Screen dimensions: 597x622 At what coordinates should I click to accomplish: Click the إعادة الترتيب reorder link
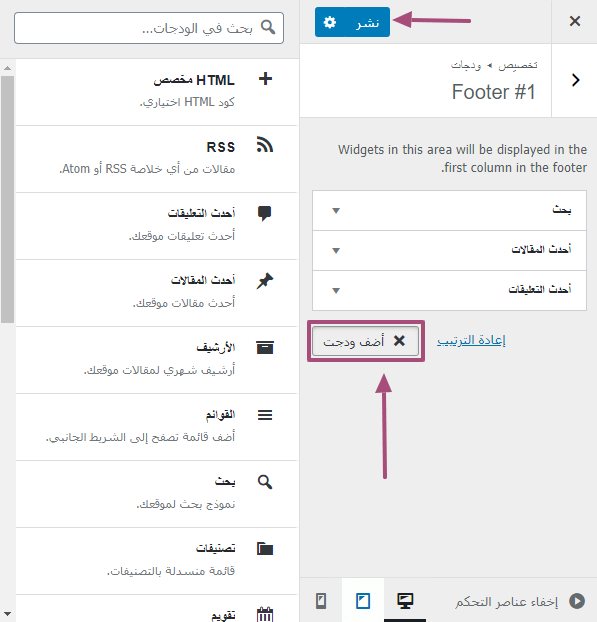471,340
